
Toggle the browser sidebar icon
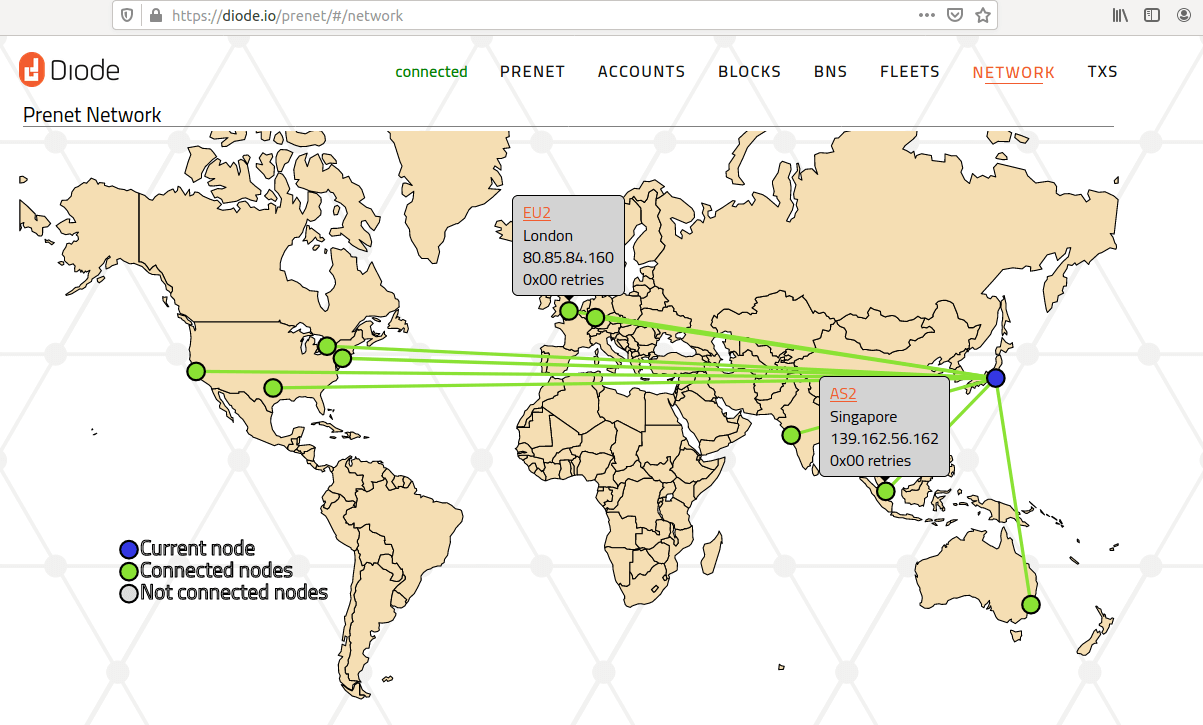click(1152, 16)
